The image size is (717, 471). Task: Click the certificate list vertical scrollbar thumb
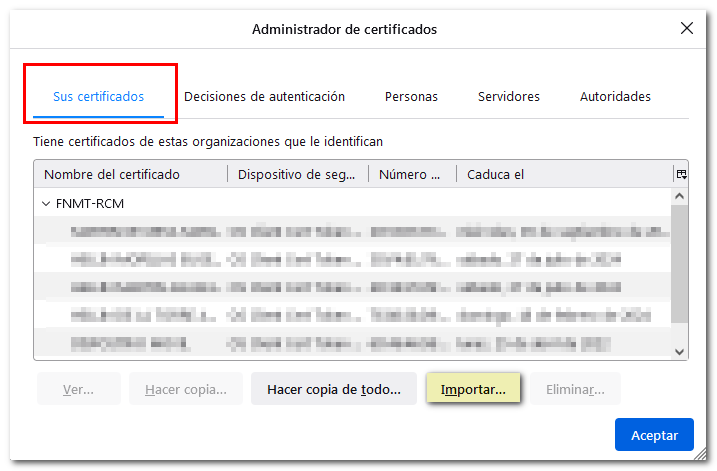point(681,265)
